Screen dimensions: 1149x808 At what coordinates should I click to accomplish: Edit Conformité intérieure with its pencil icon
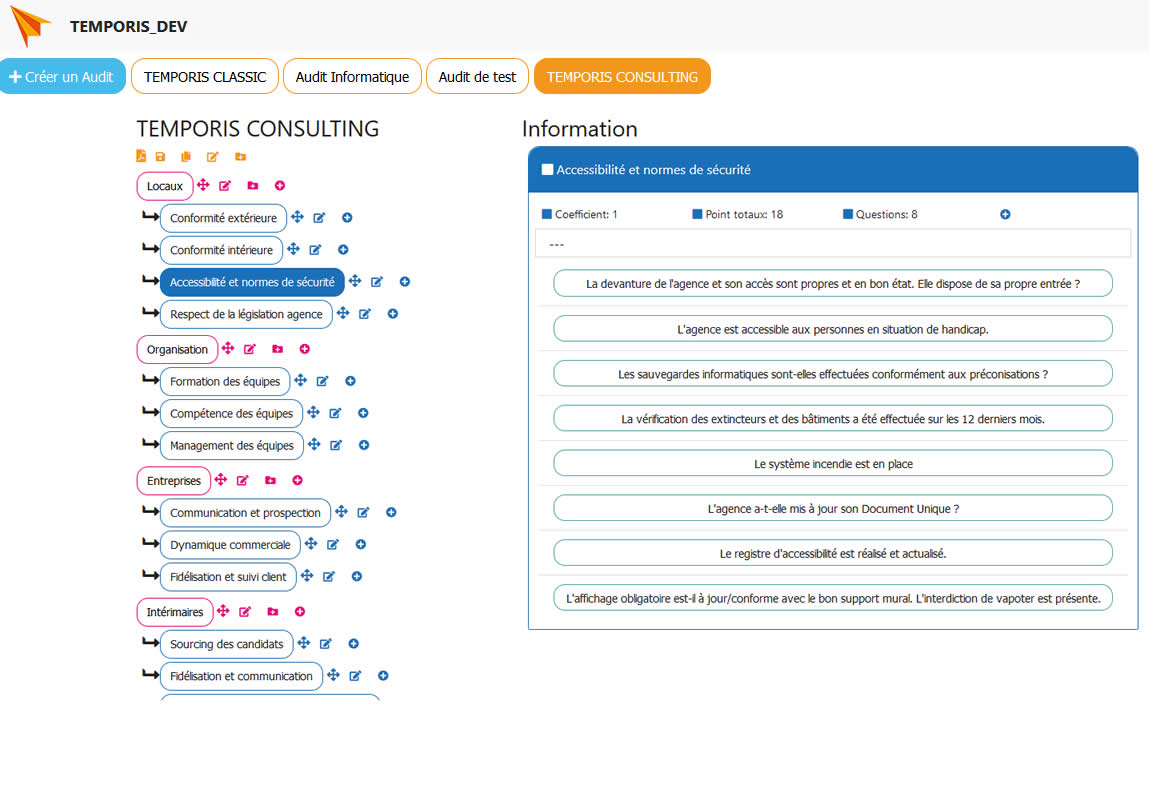click(x=315, y=250)
